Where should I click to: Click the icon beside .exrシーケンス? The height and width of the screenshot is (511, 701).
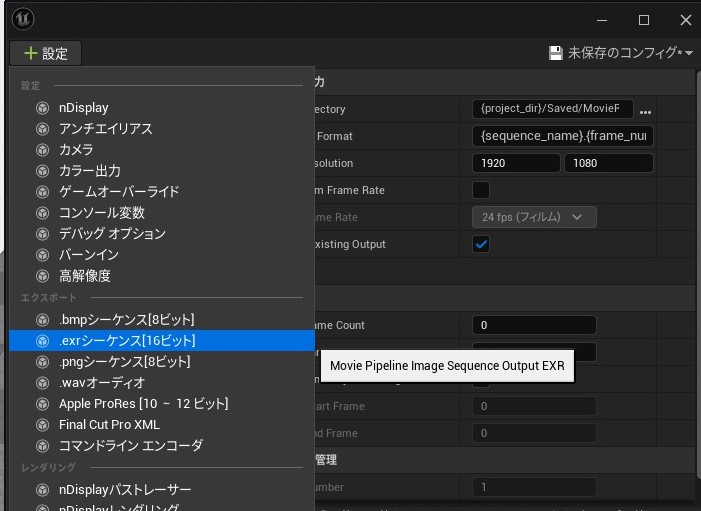[x=42, y=341]
